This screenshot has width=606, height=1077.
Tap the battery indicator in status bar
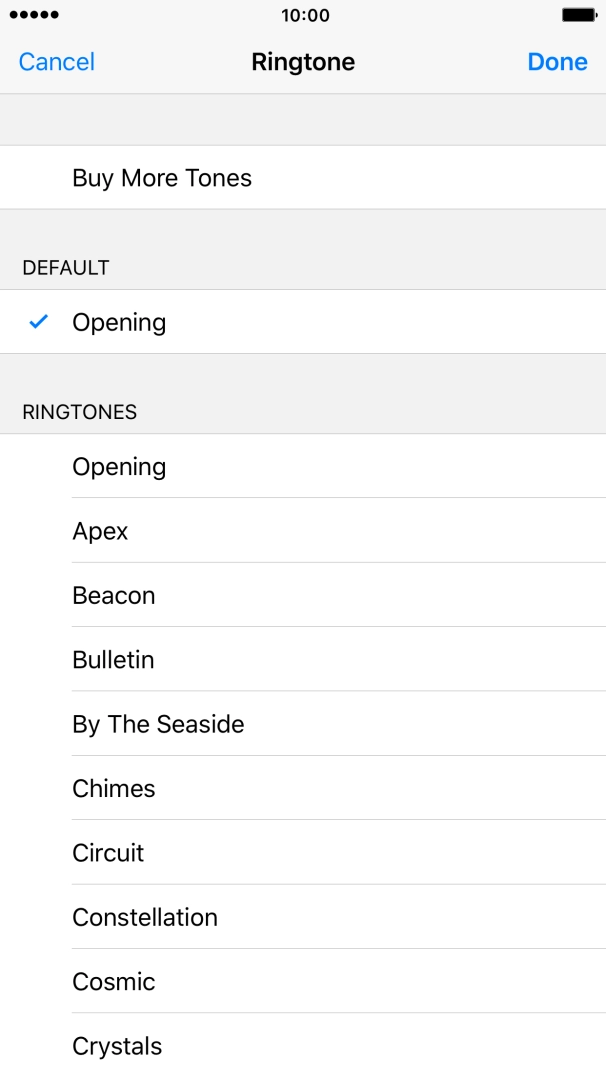tap(578, 14)
